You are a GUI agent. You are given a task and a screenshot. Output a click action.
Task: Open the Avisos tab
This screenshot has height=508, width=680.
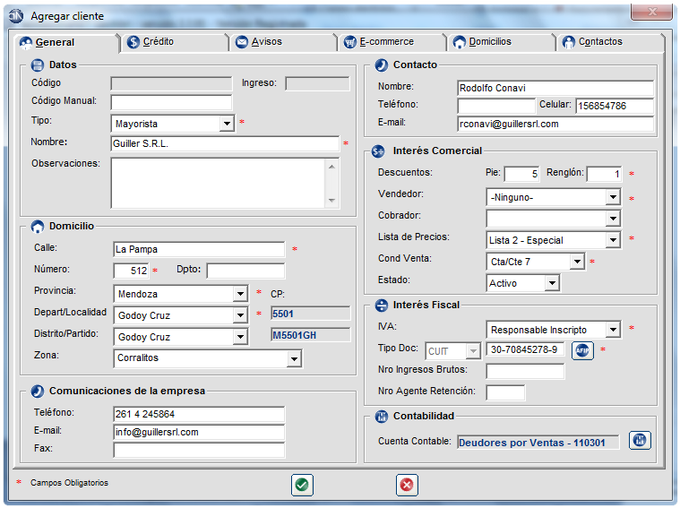[x=284, y=42]
